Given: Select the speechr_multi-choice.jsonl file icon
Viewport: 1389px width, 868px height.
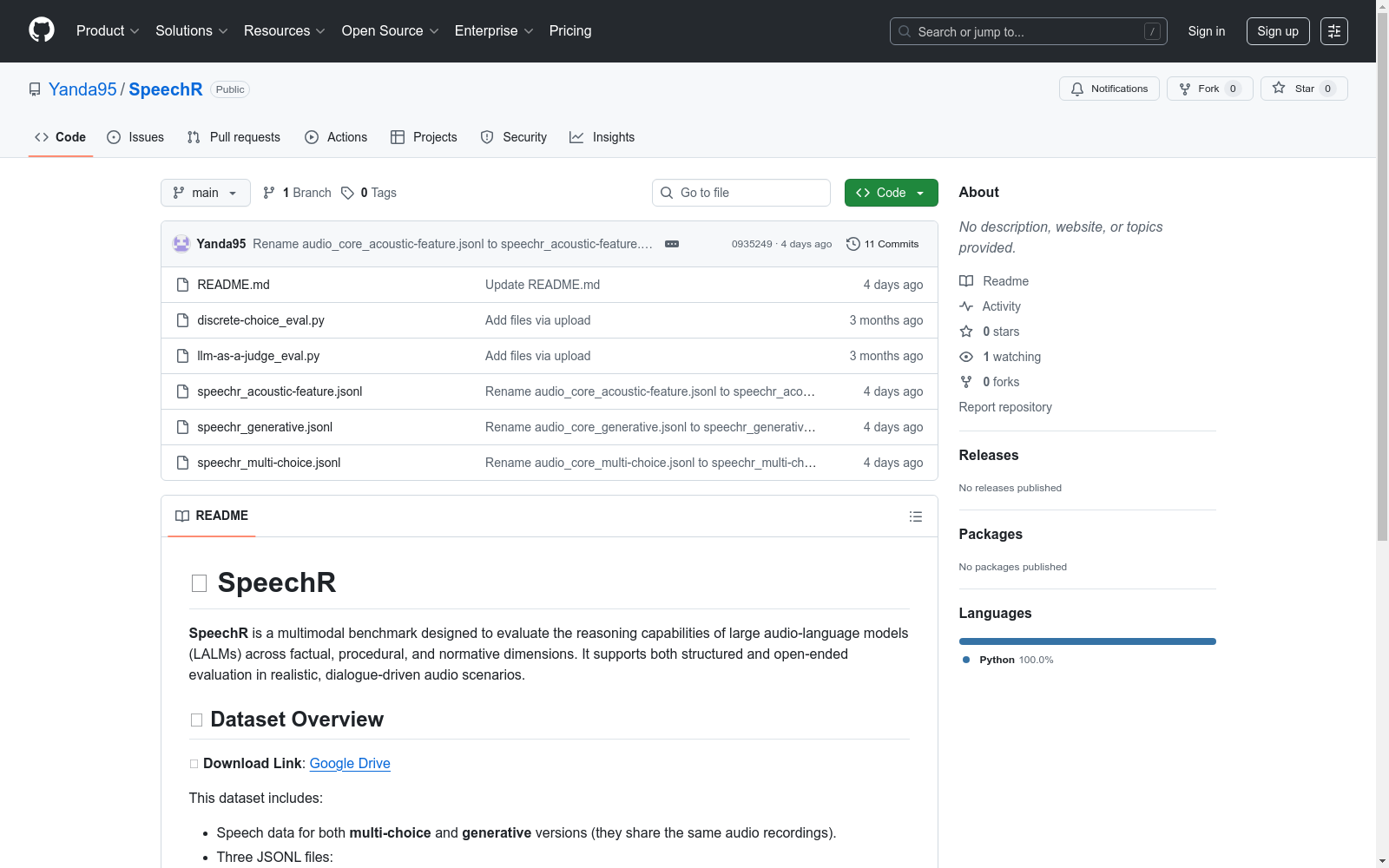Looking at the screenshot, I should pos(182,463).
